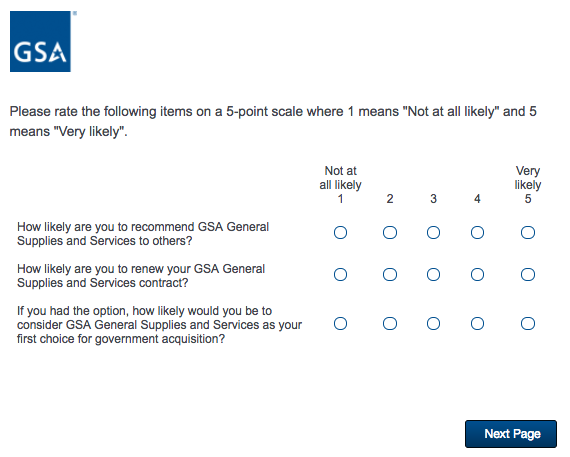Choose rating 3 for recommend GSA question
This screenshot has height=457, width=570.
pos(433,233)
